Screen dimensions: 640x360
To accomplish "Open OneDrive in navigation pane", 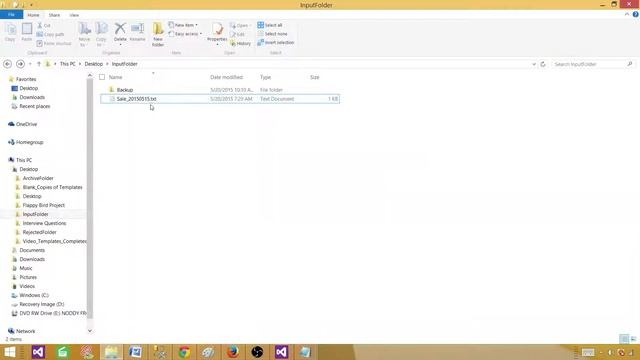I will click(27, 124).
